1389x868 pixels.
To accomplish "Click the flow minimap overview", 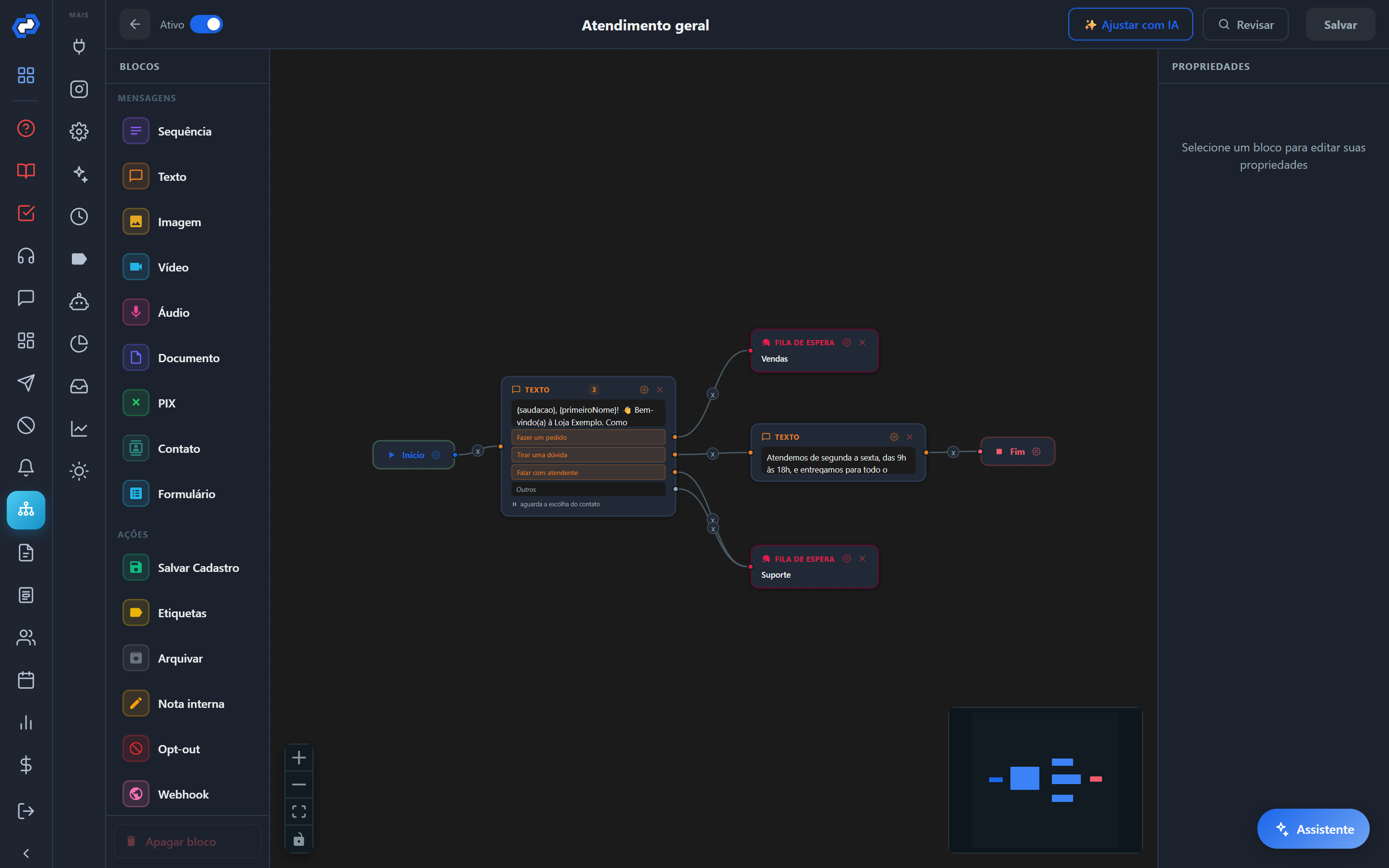I will pyautogui.click(x=1045, y=780).
